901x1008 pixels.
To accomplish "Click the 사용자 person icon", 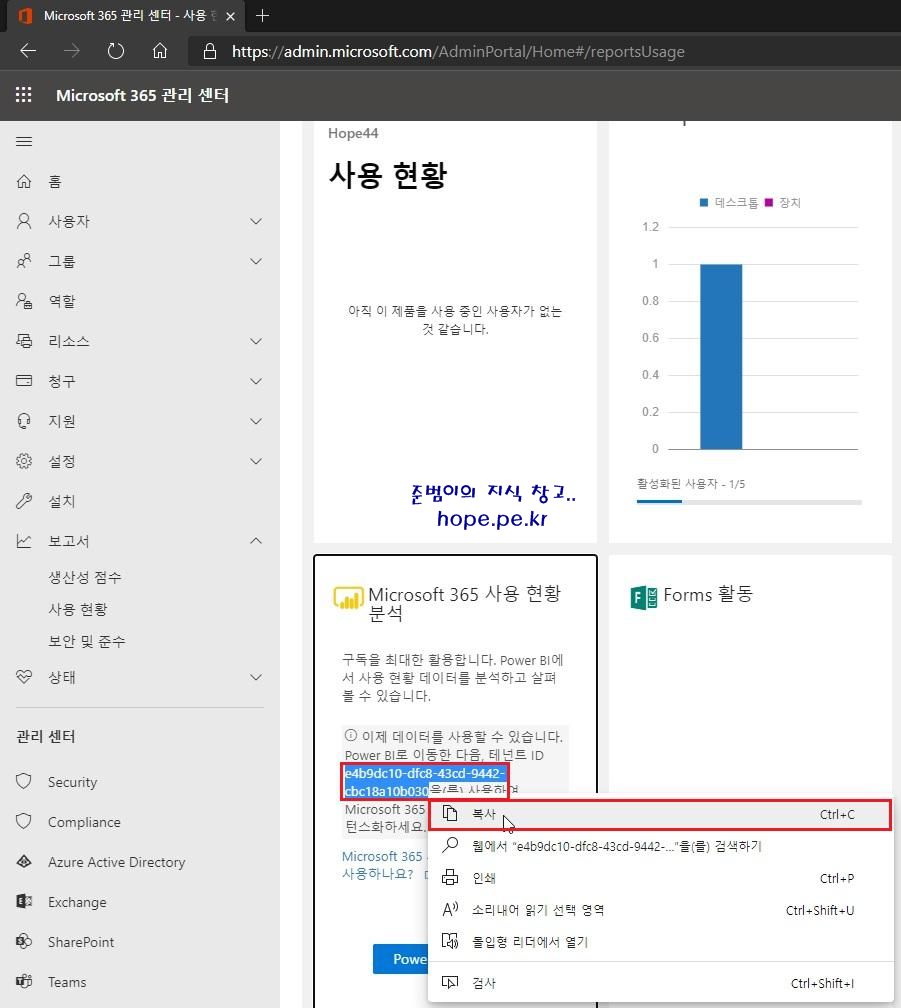I will tap(24, 221).
